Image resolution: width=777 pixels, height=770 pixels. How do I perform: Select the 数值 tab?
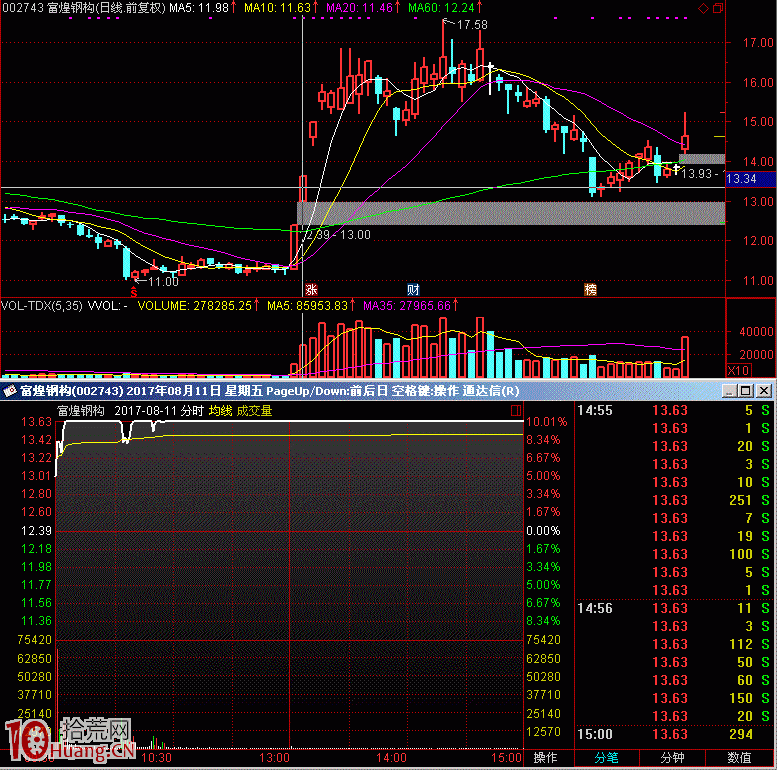coord(740,758)
